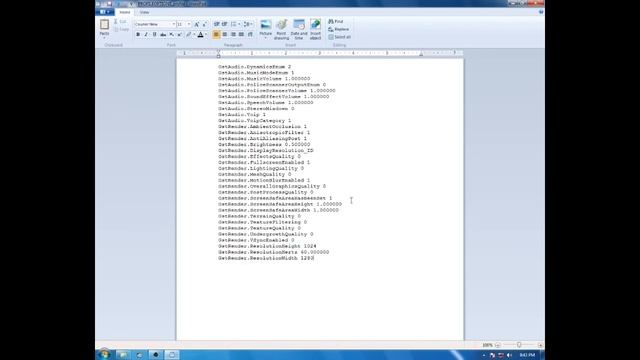This screenshot has height=360, width=640.
Task: Click Select all in Editing group
Action: (340, 37)
